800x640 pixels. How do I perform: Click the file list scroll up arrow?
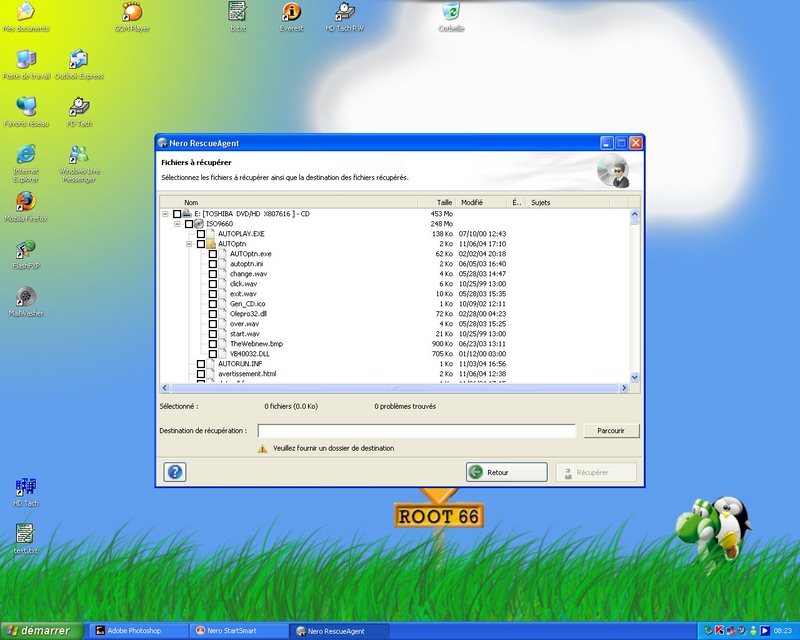tap(635, 214)
